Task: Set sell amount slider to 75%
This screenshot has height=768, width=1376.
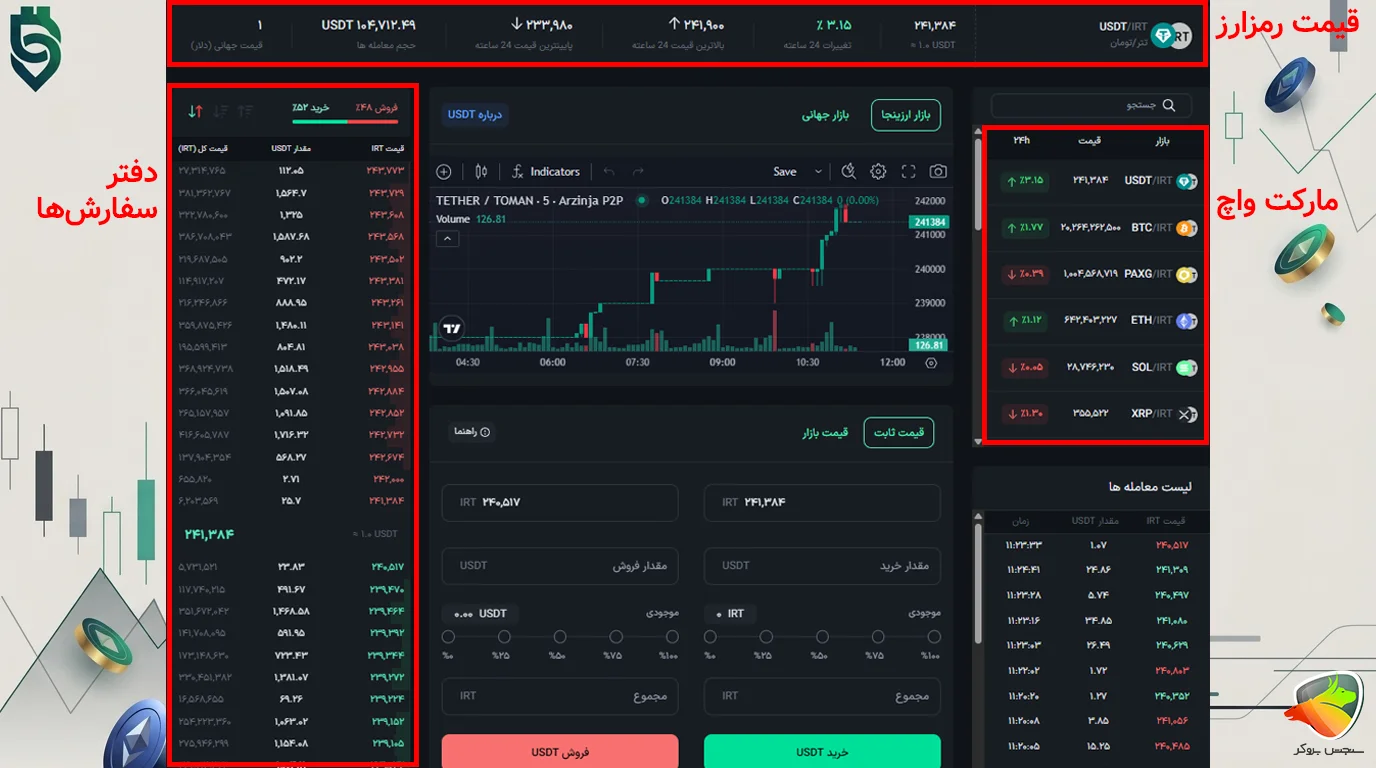Action: tap(616, 637)
